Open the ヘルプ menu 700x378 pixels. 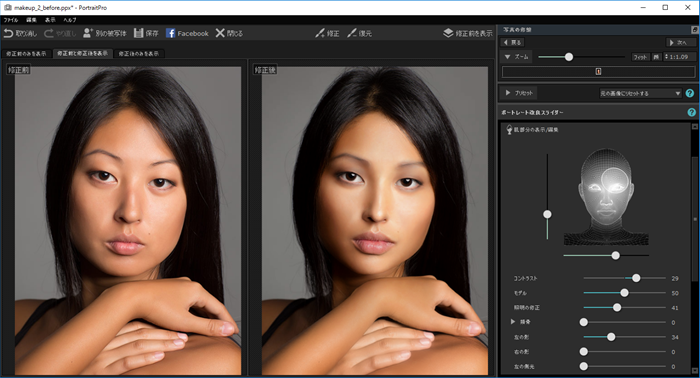(70, 20)
